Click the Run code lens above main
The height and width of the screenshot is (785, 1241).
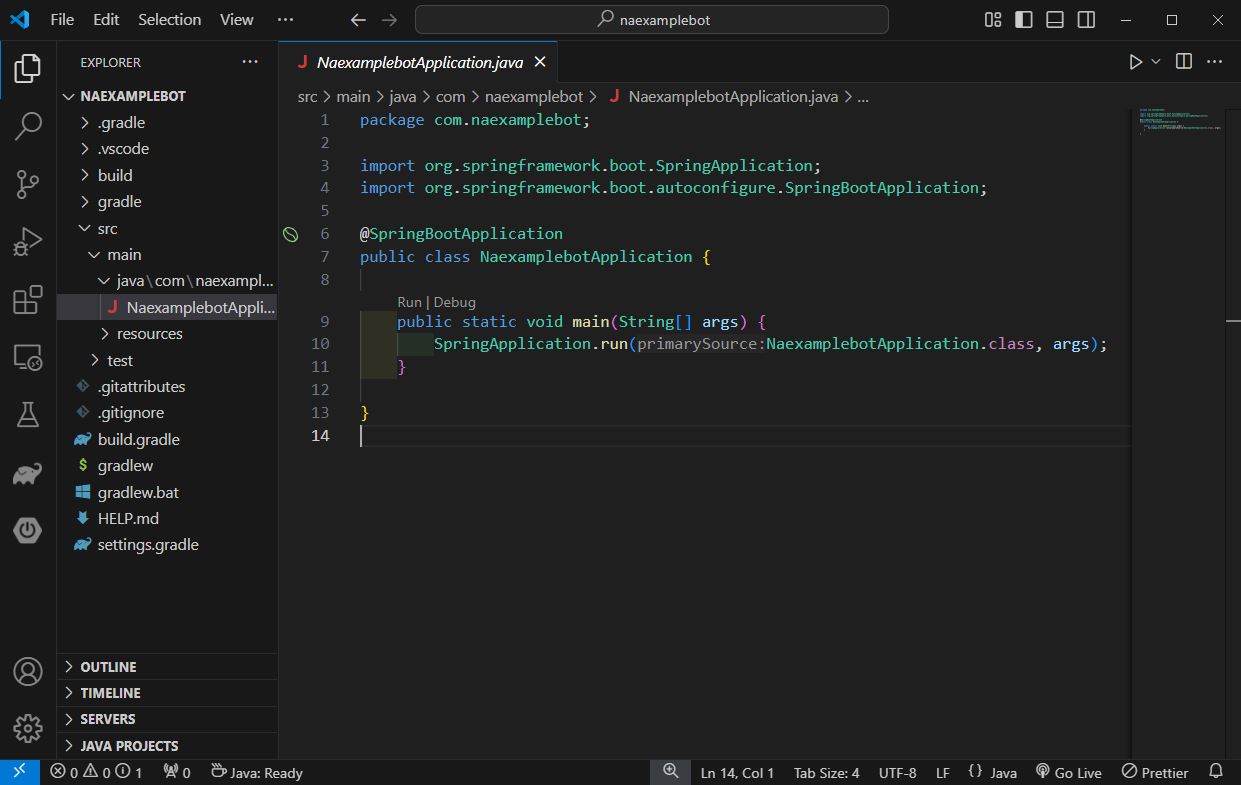coord(410,302)
